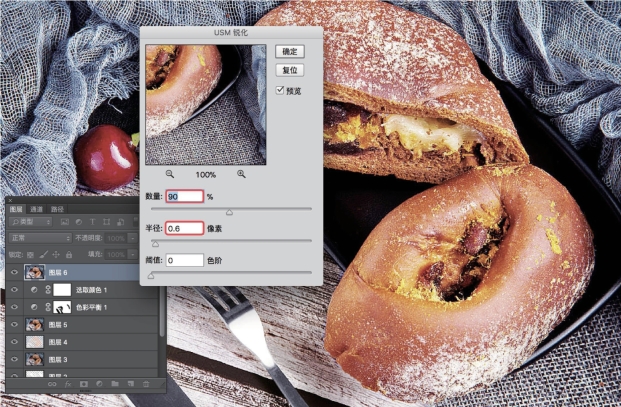Viewport: 621px width, 407px height.
Task: Filter layers by smart object icon
Action: [121, 222]
